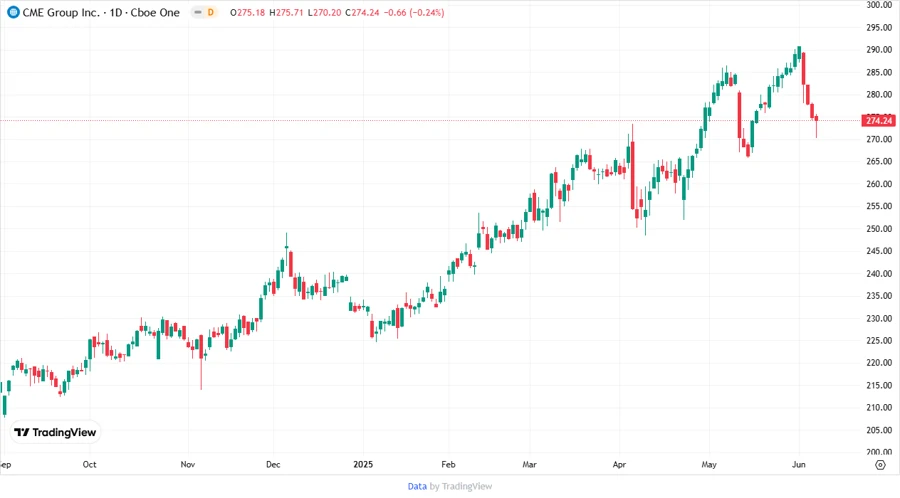Click the CME Group globe logo icon

(13, 12)
